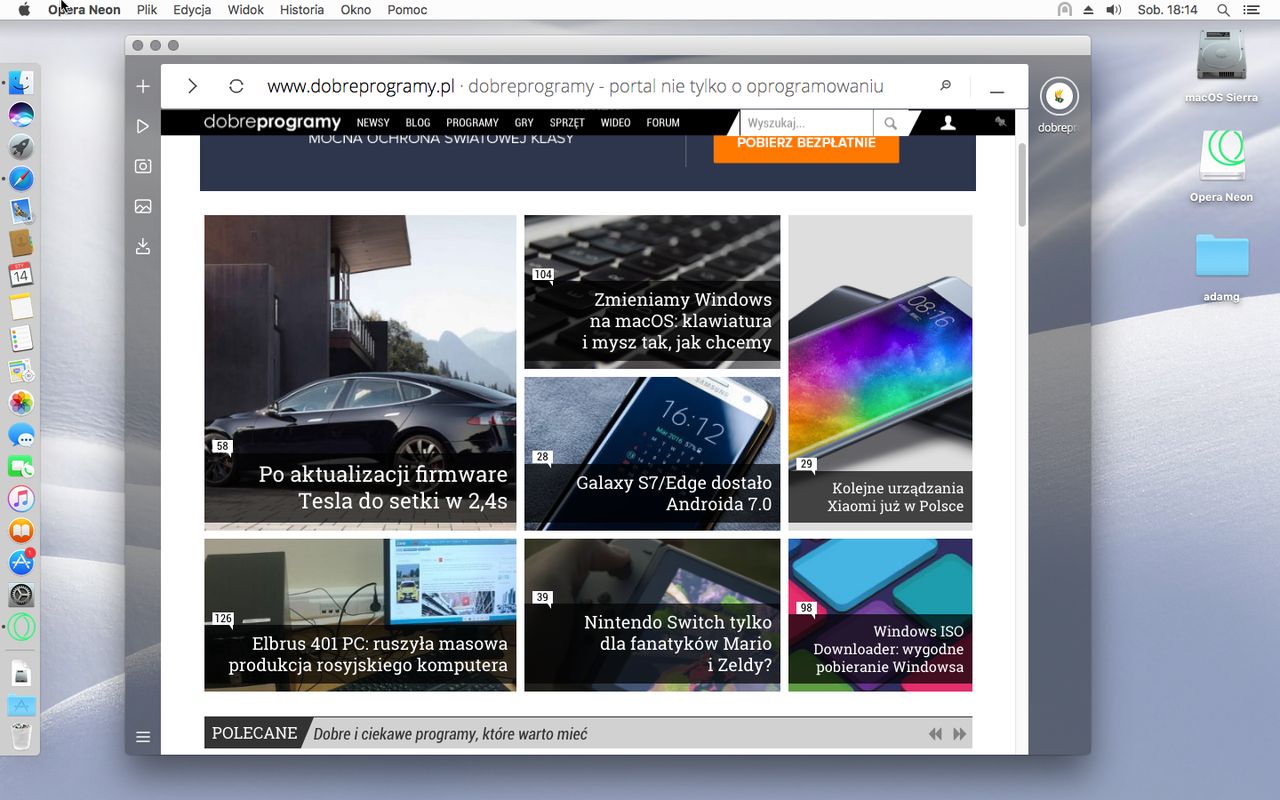Click the magnifier icon next to Wyszukaj field
1280x800 pixels.
coord(890,123)
